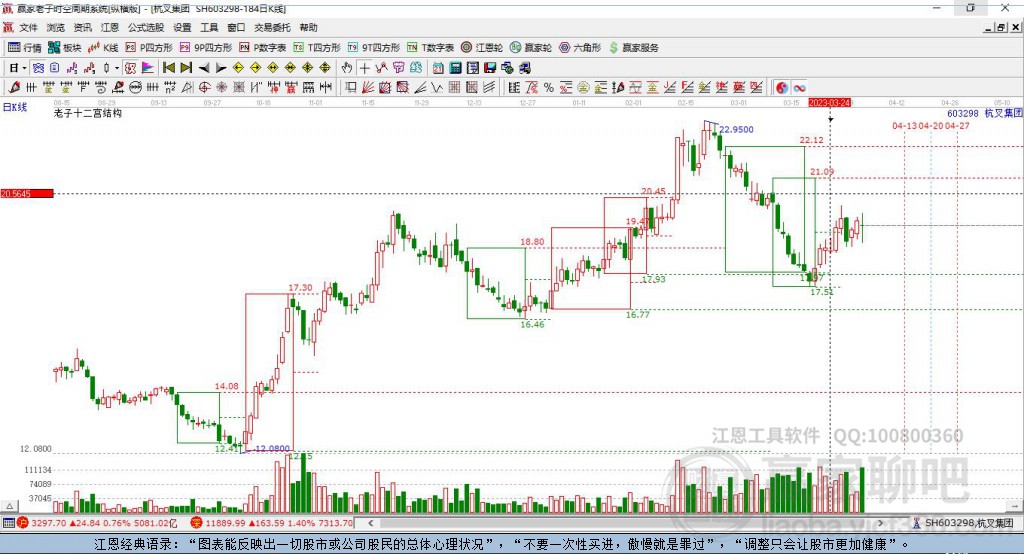Switch to the K线 chart view
The width and height of the screenshot is (1024, 554).
coord(103,47)
